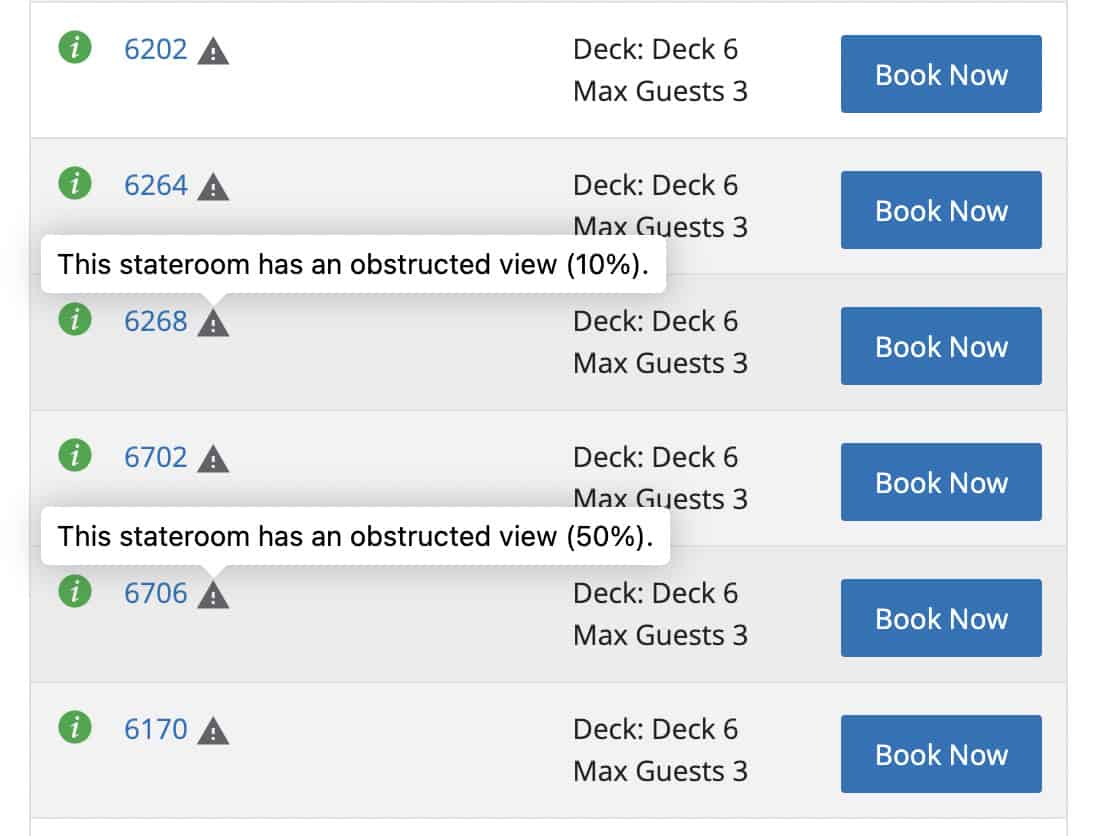Click warning triangle beside stateroom 6202
The height and width of the screenshot is (836, 1097).
(213, 51)
